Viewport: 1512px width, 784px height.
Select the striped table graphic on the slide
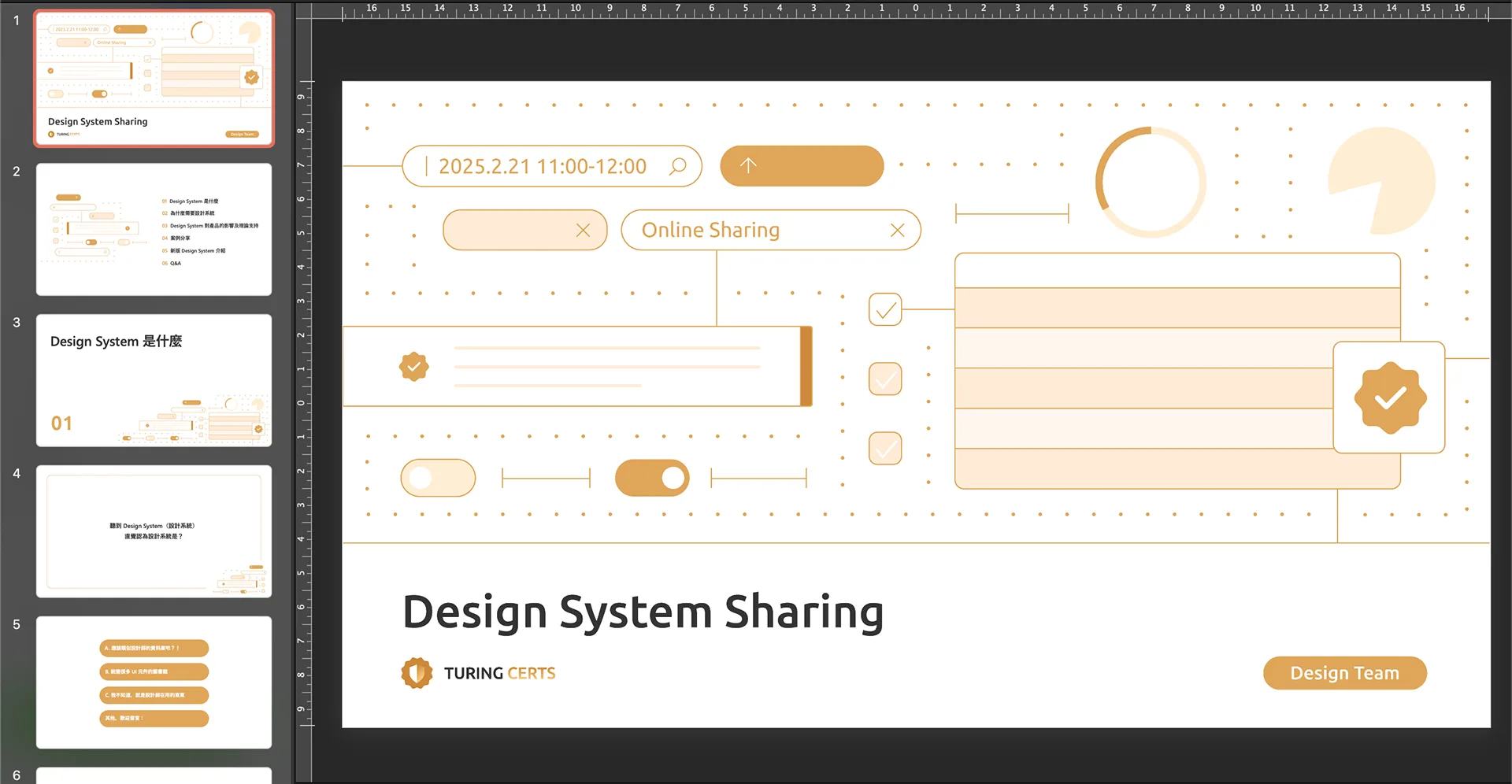coord(1177,371)
